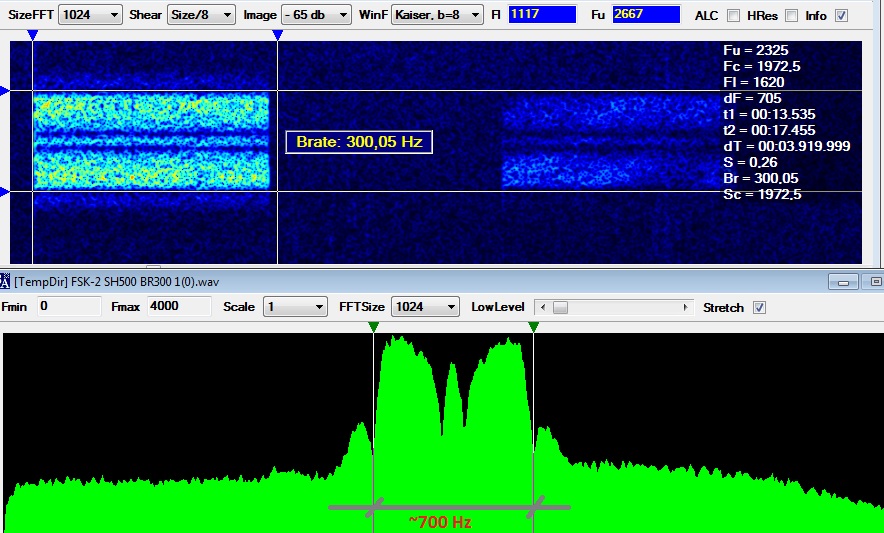Click the upper blue frequency marker arrow
Screen dimensions: 884x533
(x=5, y=90)
